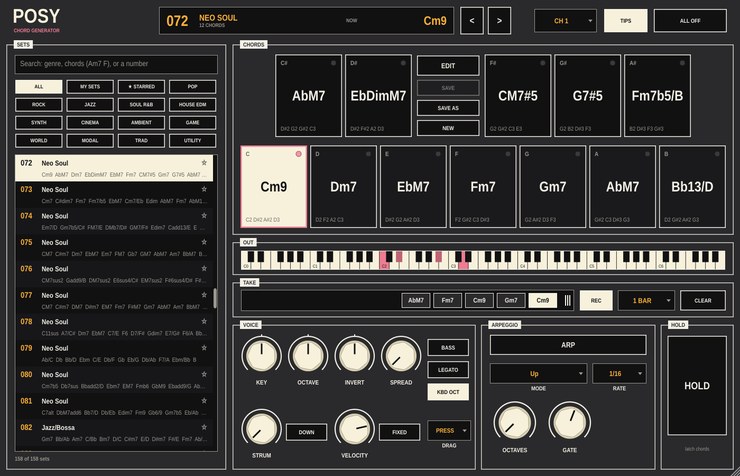
Task: Toggle strum direction DOWN
Action: pyautogui.click(x=306, y=432)
